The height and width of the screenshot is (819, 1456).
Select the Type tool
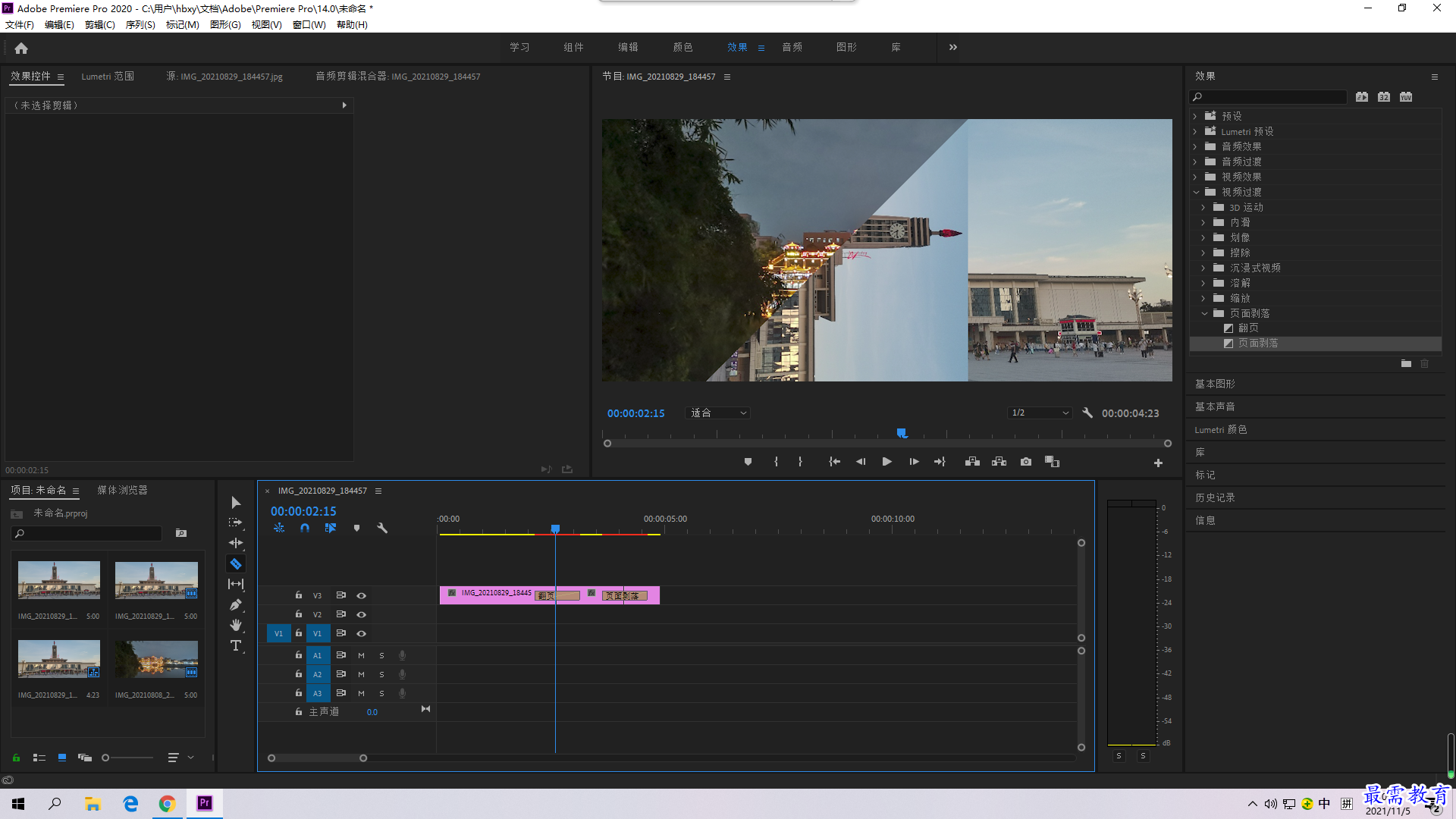(x=236, y=645)
